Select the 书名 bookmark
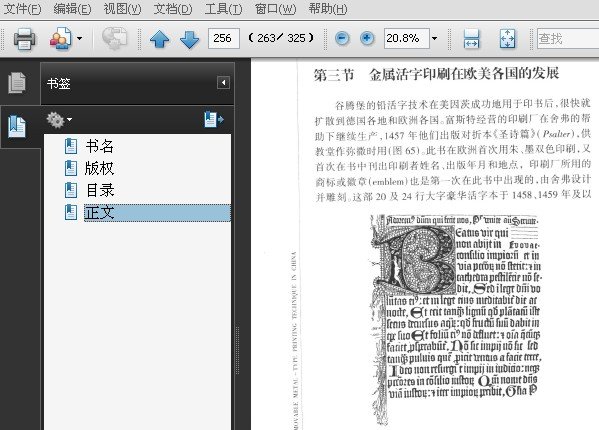Screen dimensions: 599x430 99,146
